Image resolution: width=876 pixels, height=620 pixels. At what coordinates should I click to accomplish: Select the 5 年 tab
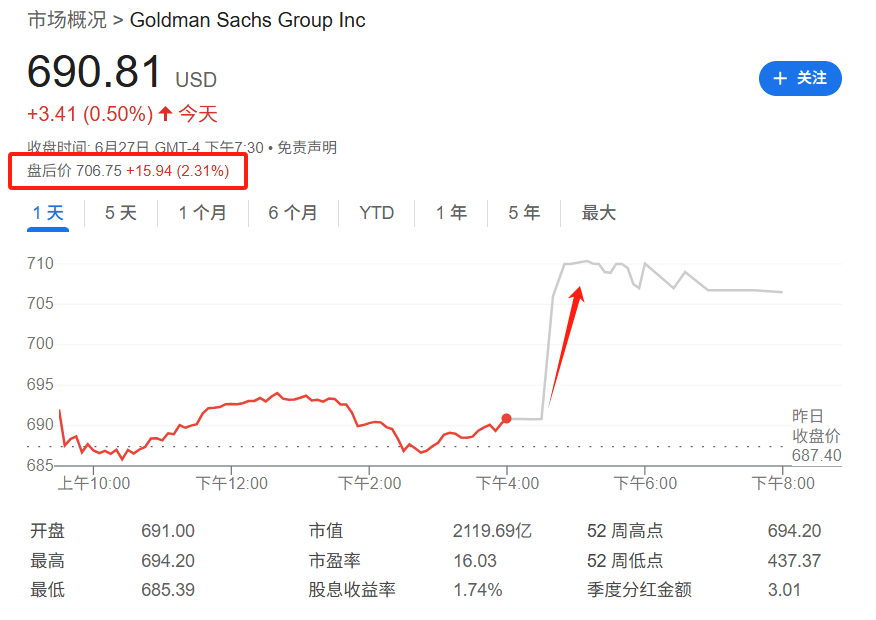click(524, 213)
